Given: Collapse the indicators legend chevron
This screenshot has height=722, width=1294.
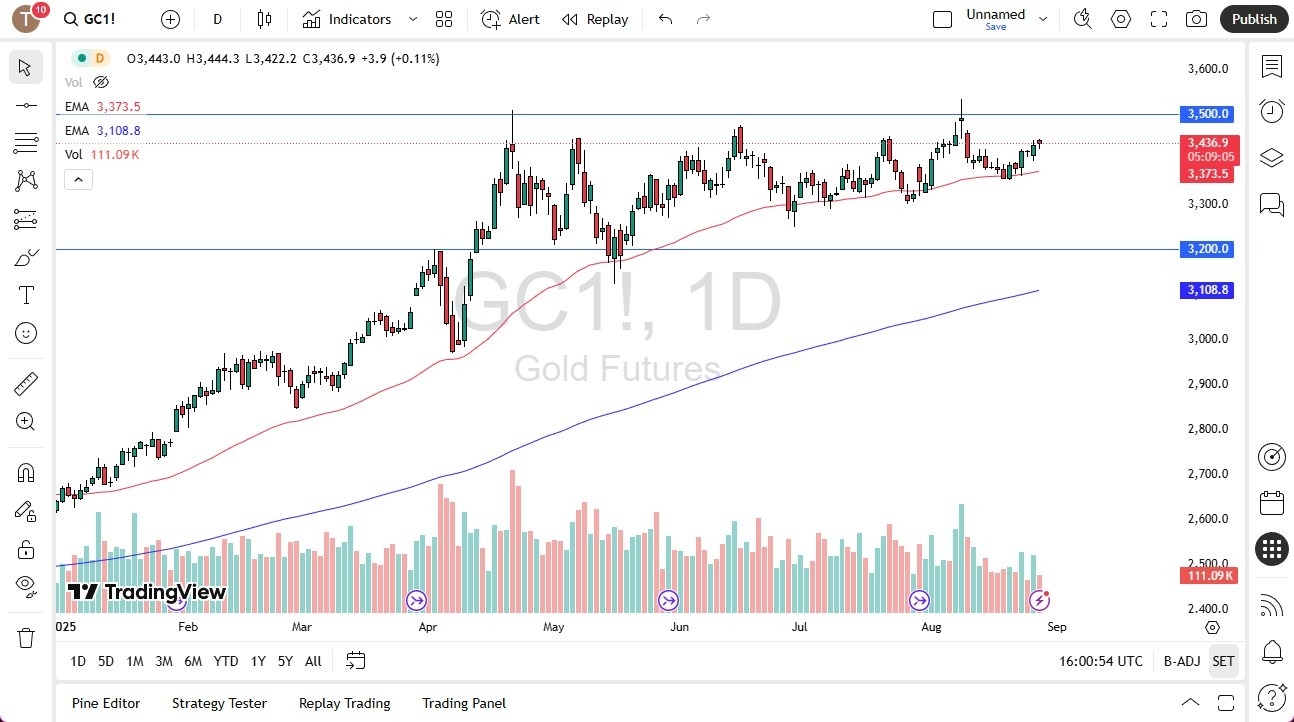Looking at the screenshot, I should 78,179.
